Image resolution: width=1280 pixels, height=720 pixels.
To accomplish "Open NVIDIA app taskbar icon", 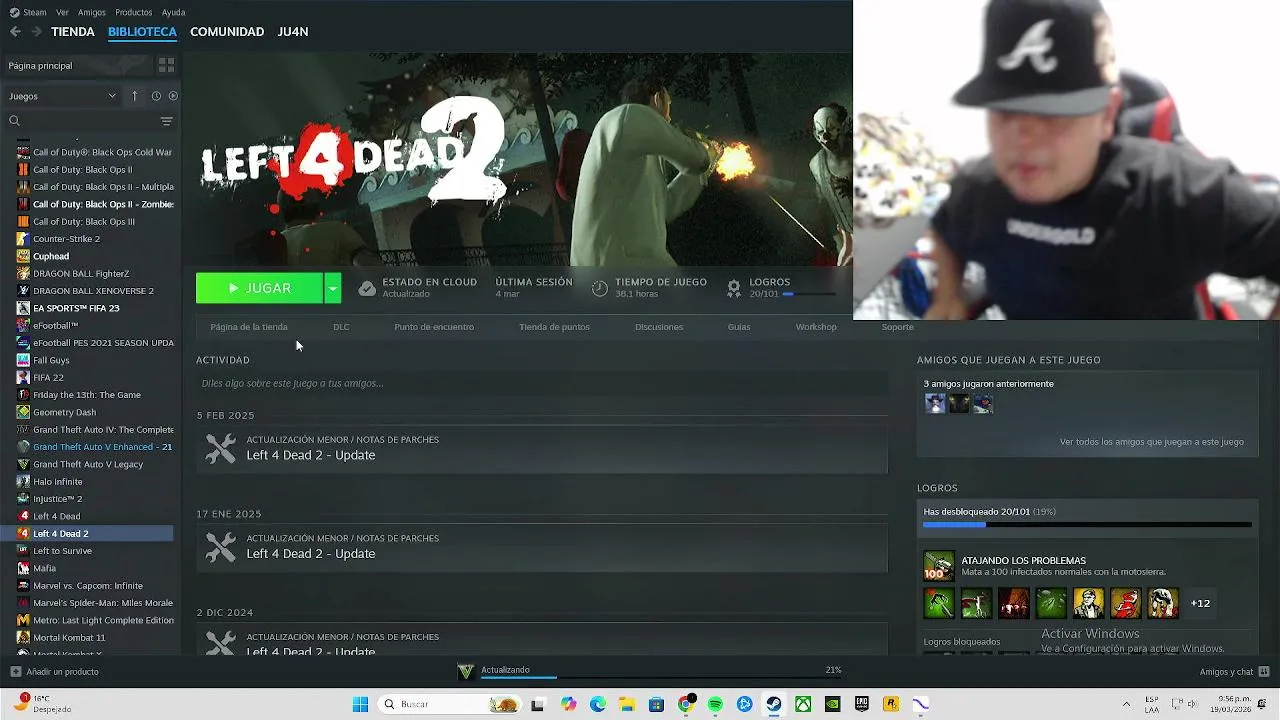I will (832, 704).
